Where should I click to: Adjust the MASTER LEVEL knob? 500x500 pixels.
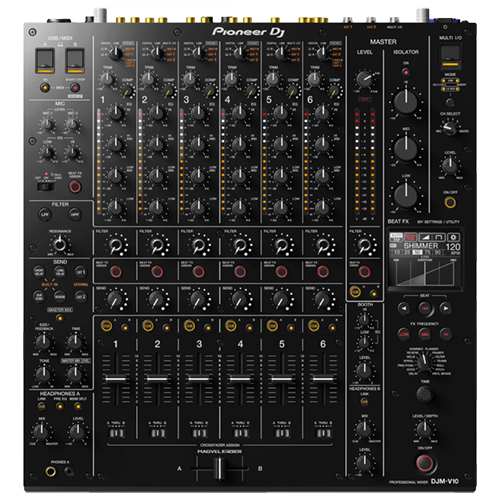[x=364, y=79]
